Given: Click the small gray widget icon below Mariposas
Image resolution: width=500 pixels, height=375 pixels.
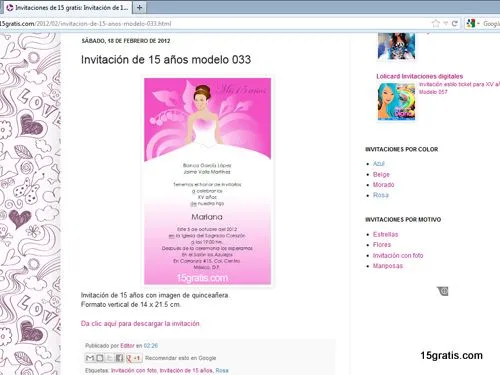Looking at the screenshot, I should [x=443, y=291].
